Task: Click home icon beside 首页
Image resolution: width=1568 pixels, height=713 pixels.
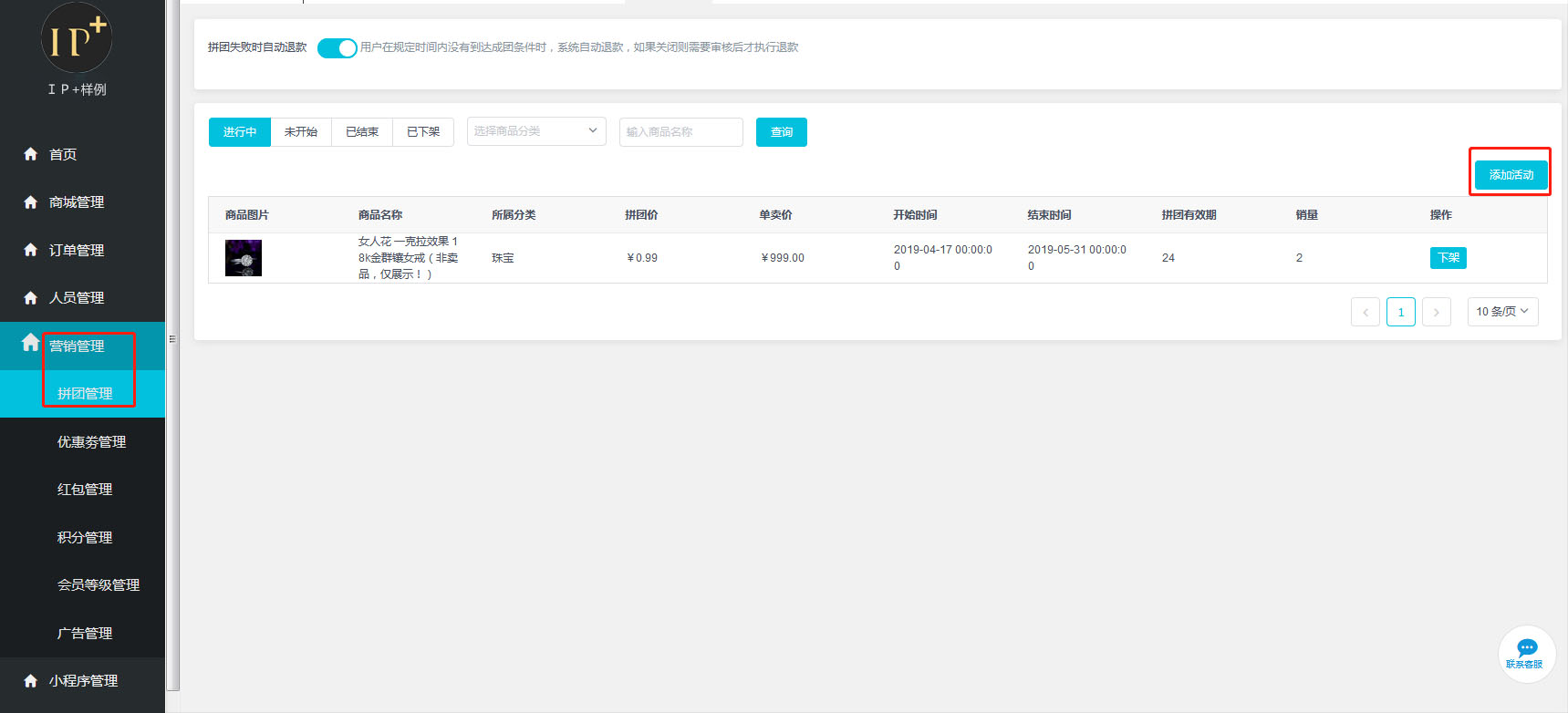Action: (x=30, y=154)
